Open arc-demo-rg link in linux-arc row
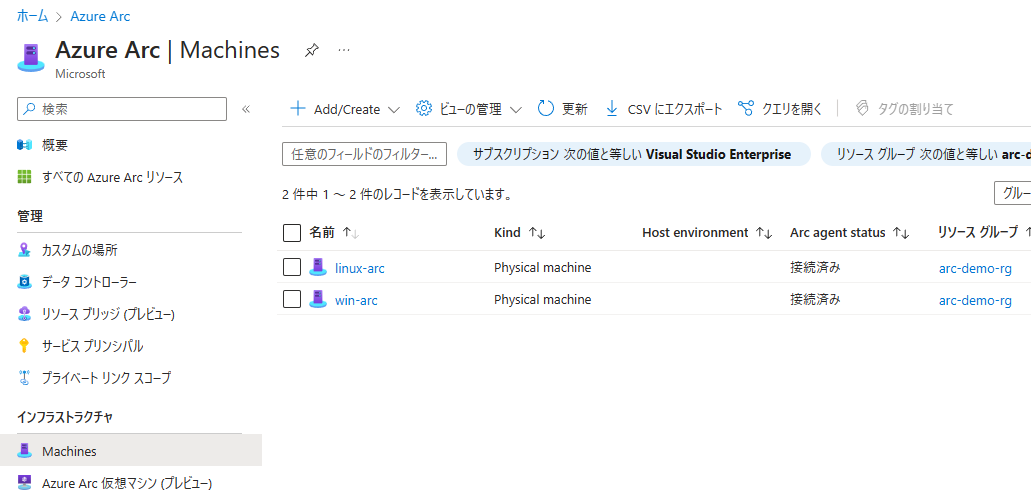This screenshot has width=1031, height=496. click(975, 268)
